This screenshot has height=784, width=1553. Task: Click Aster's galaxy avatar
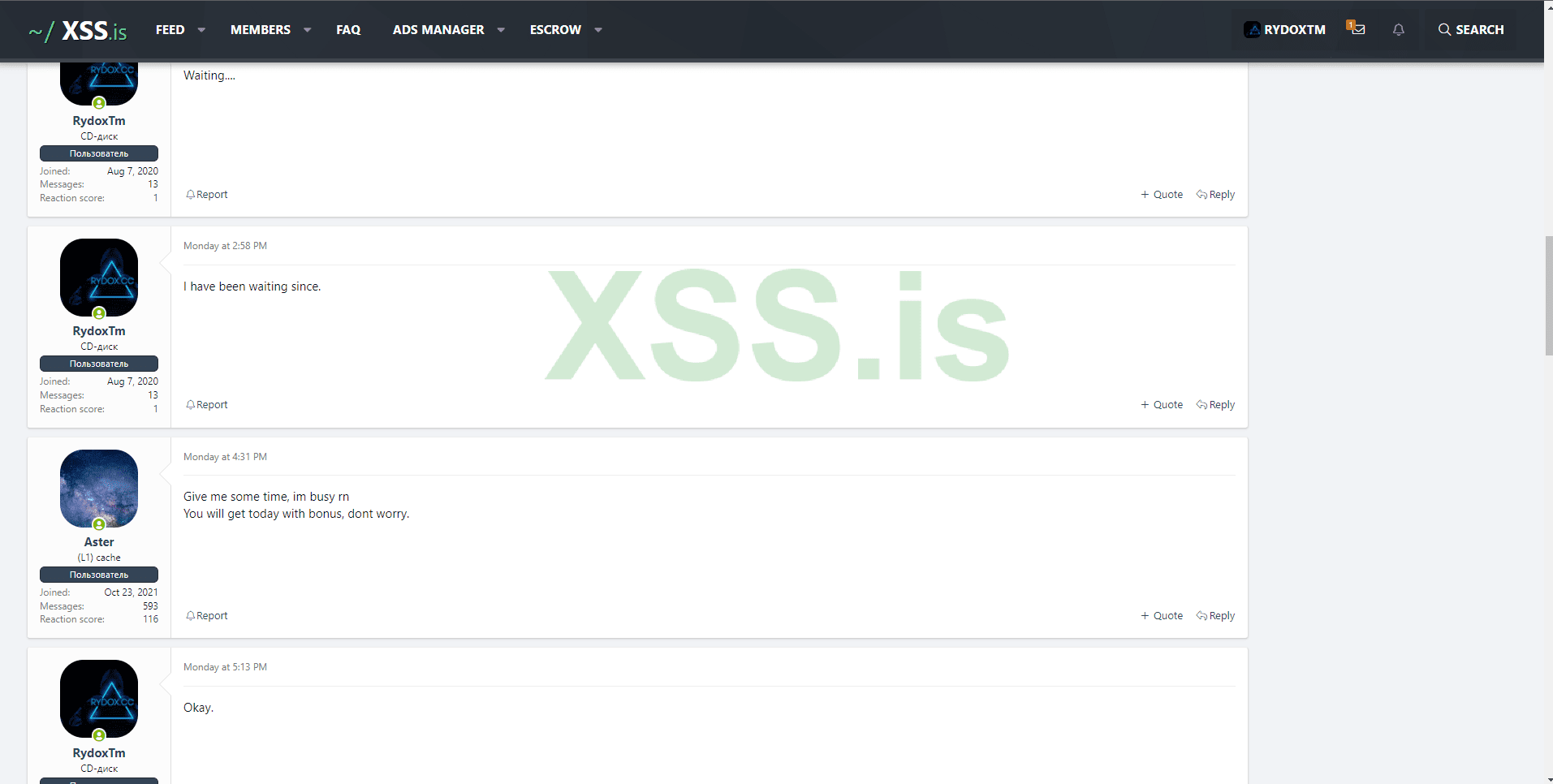coord(99,489)
